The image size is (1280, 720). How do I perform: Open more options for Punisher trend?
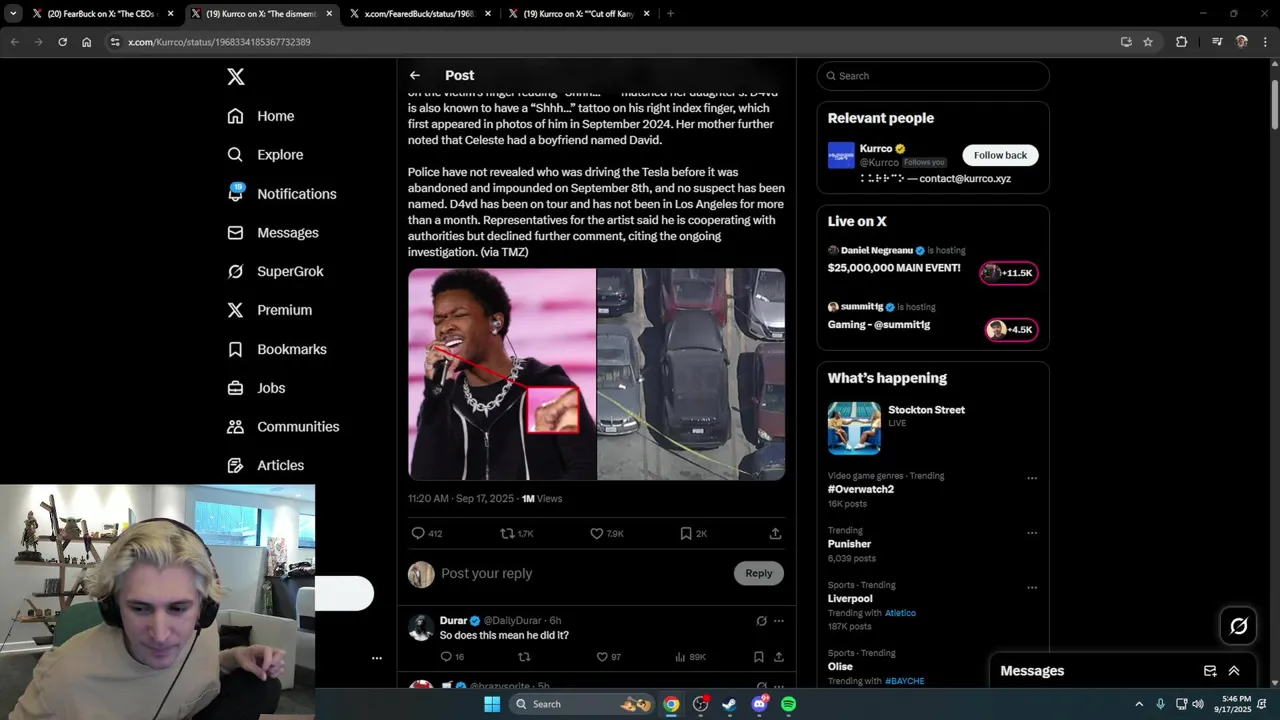click(1032, 533)
